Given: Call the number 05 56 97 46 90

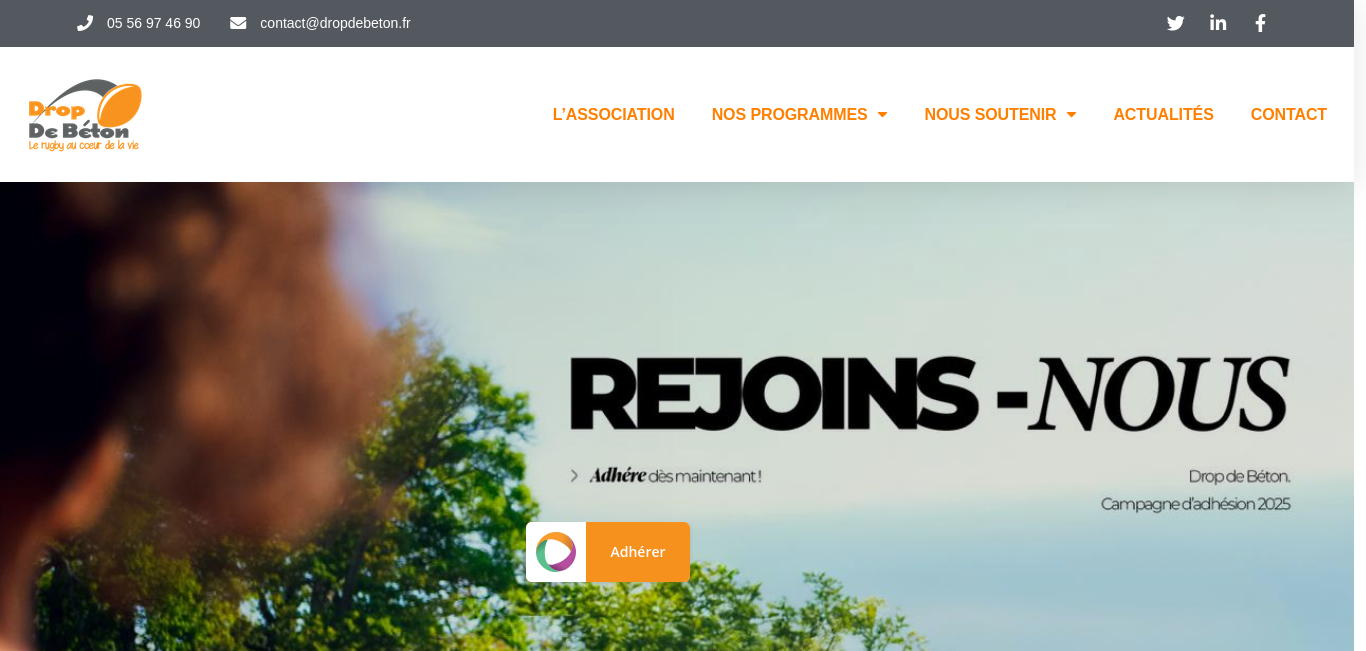Looking at the screenshot, I should point(153,23).
